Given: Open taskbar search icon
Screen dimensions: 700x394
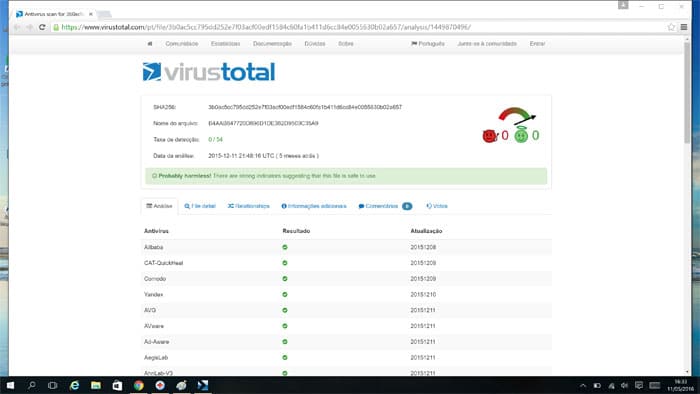Looking at the screenshot, I should point(31,385).
